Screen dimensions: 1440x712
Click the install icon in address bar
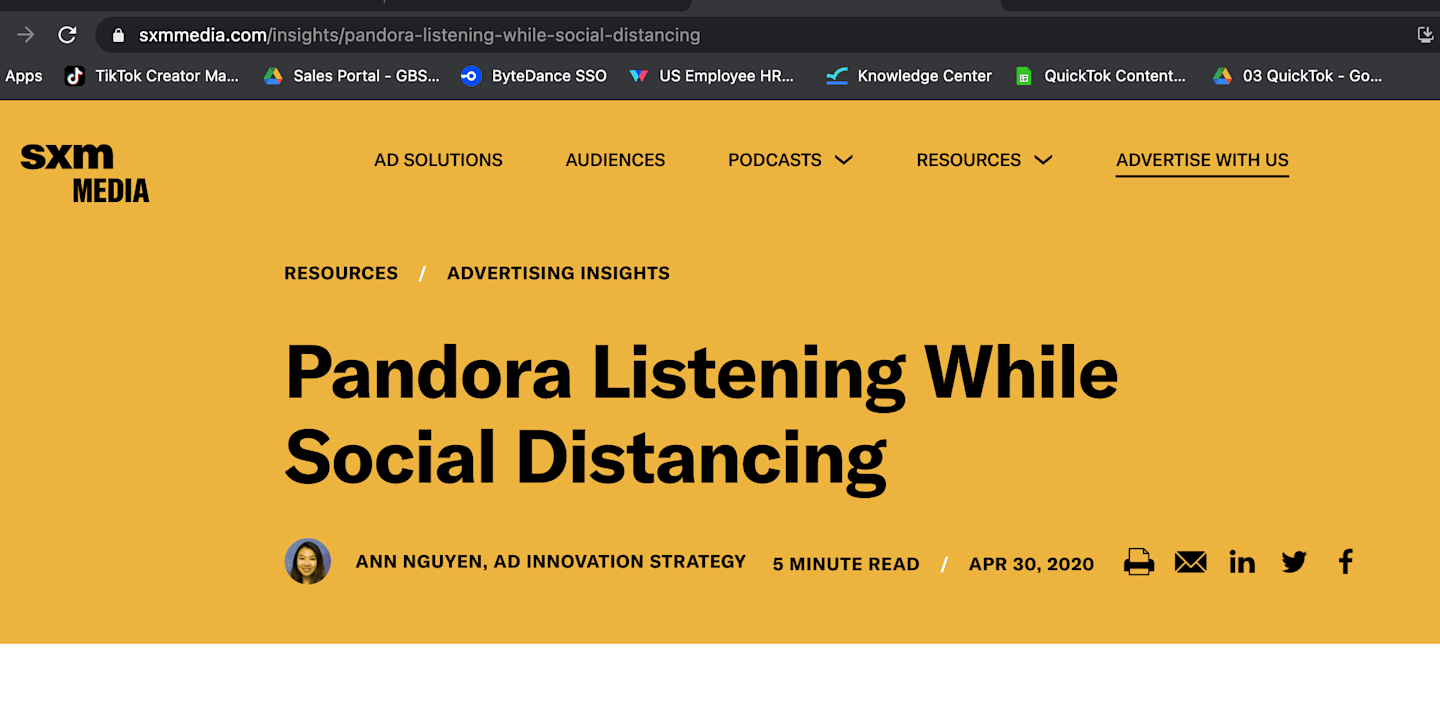[x=1426, y=35]
